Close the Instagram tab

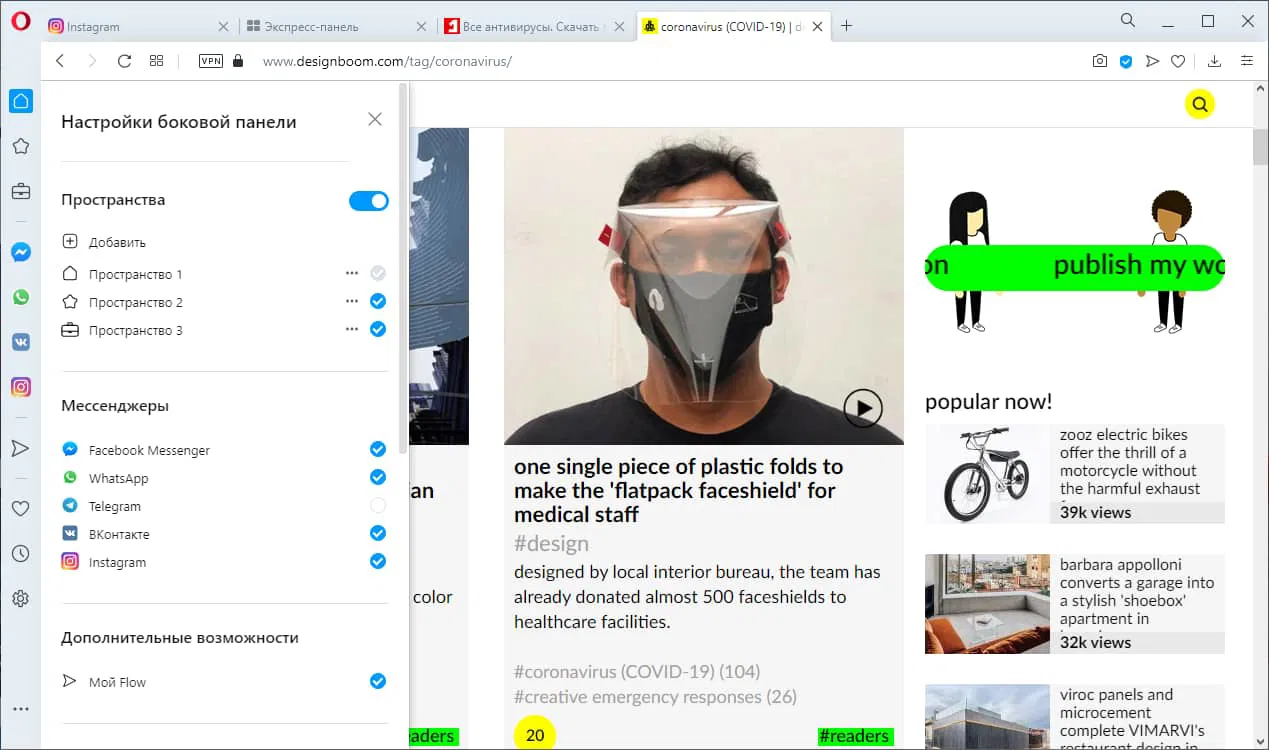point(222,27)
